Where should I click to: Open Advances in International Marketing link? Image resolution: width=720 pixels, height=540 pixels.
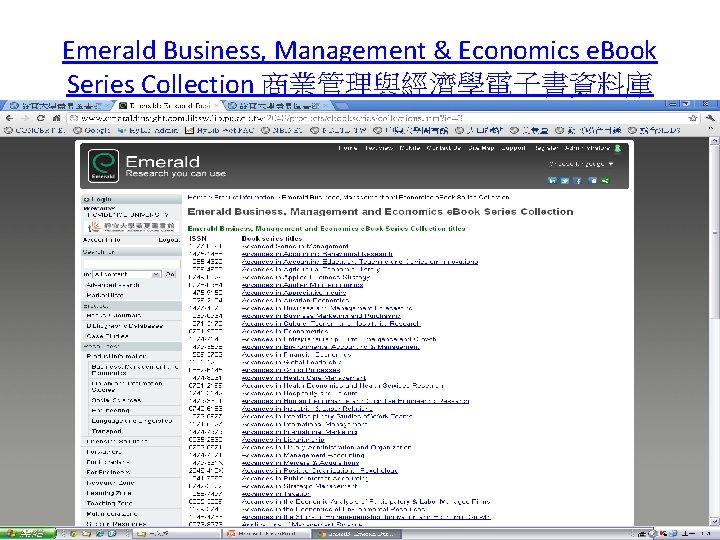[x=299, y=432]
